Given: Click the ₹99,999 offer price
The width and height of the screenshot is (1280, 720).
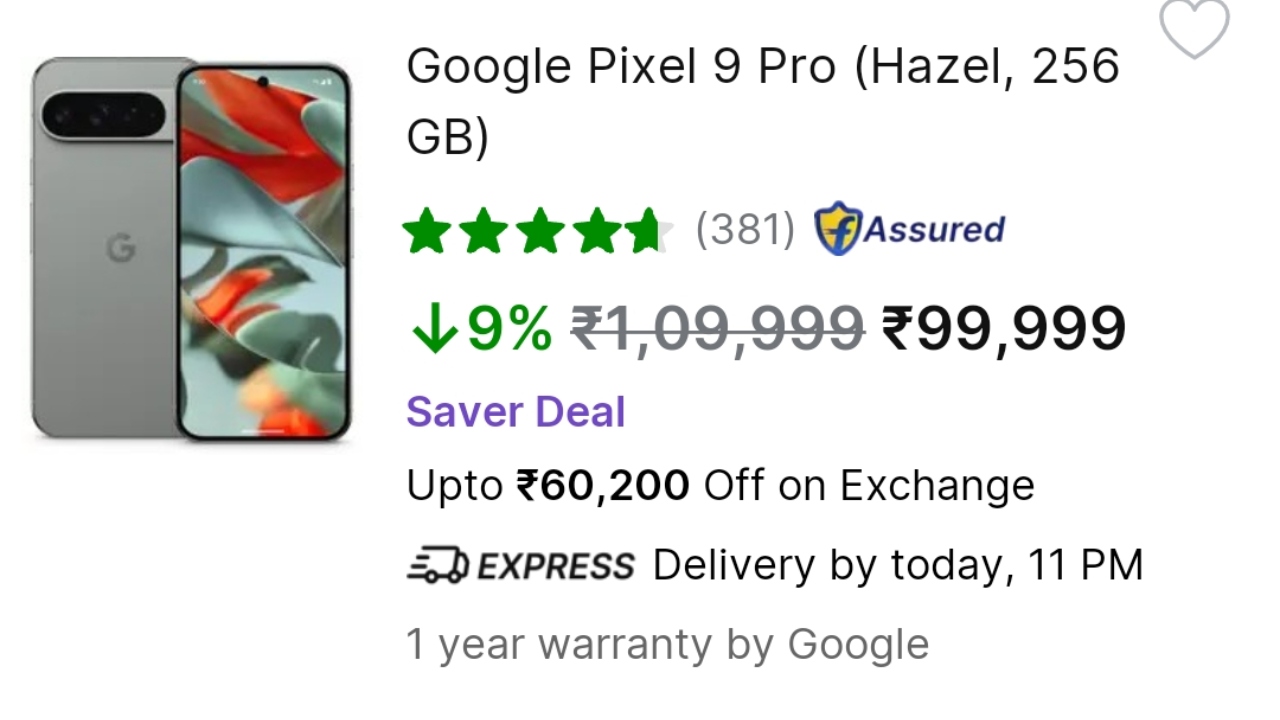Looking at the screenshot, I should [1003, 328].
